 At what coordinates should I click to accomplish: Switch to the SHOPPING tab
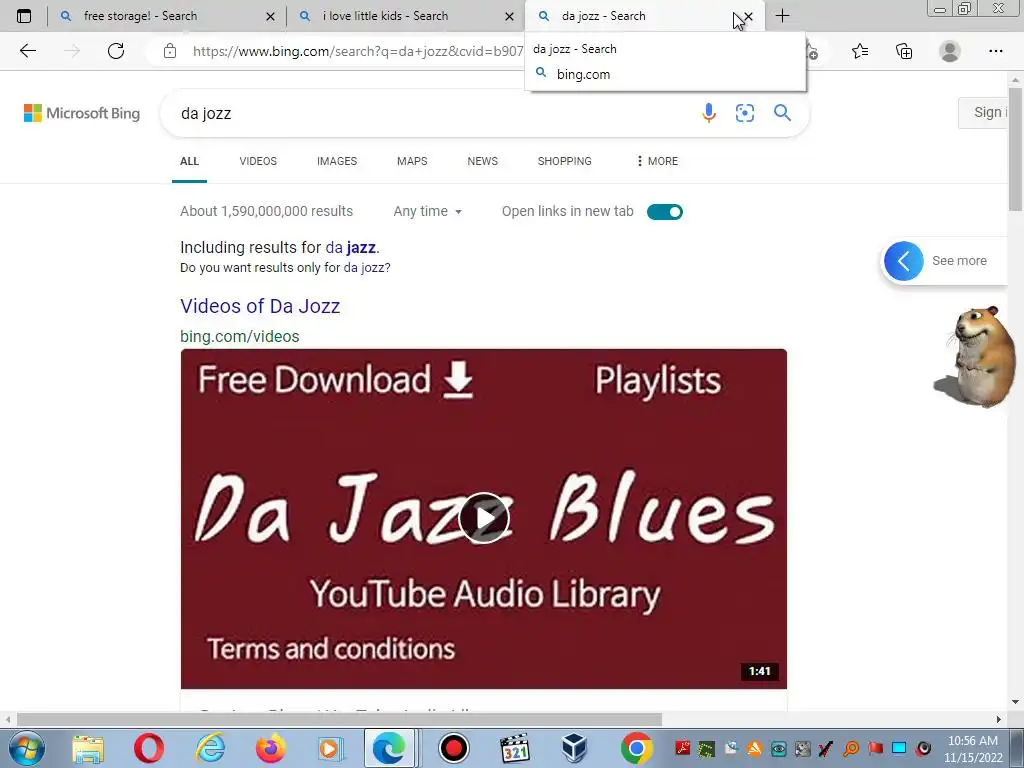pyautogui.click(x=564, y=161)
